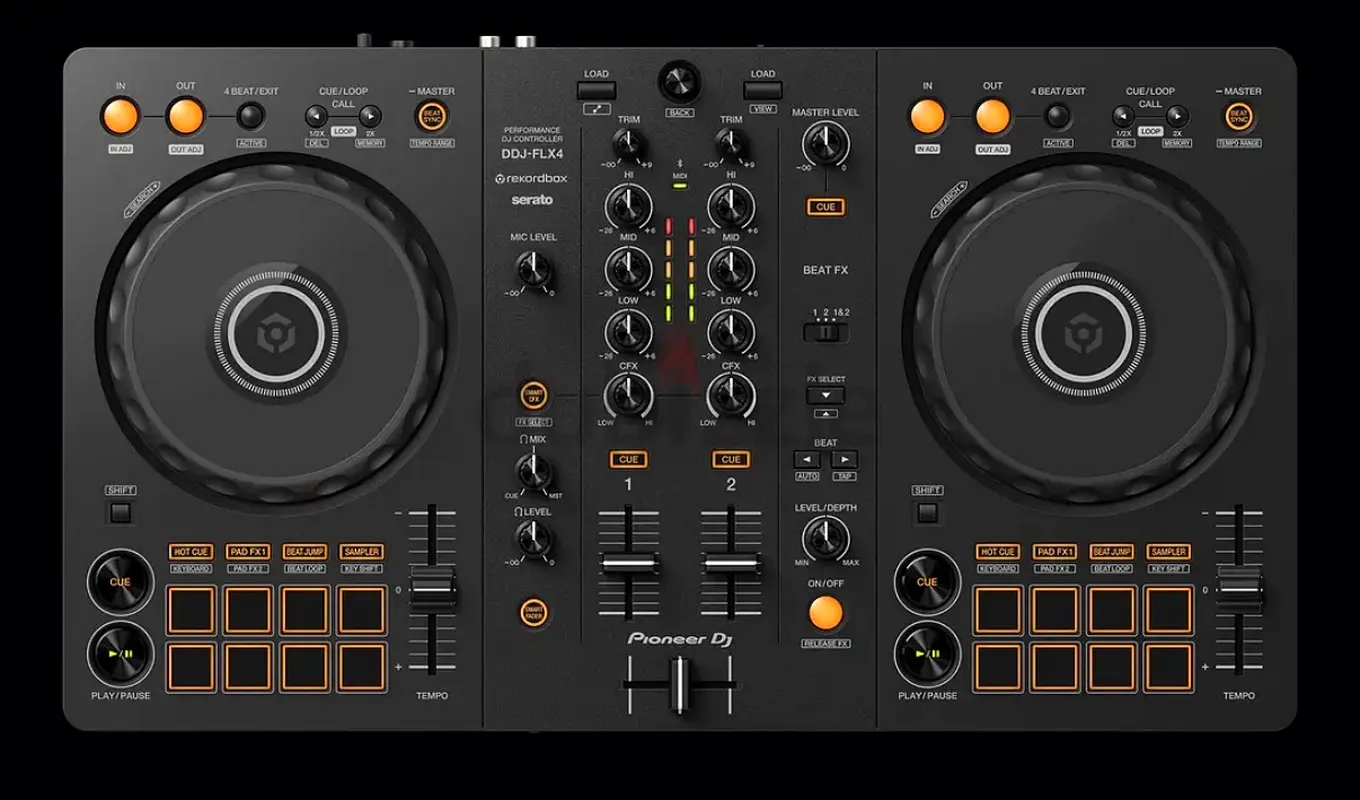
Task: Toggle BEAT SYNC on the left deck
Action: point(433,116)
